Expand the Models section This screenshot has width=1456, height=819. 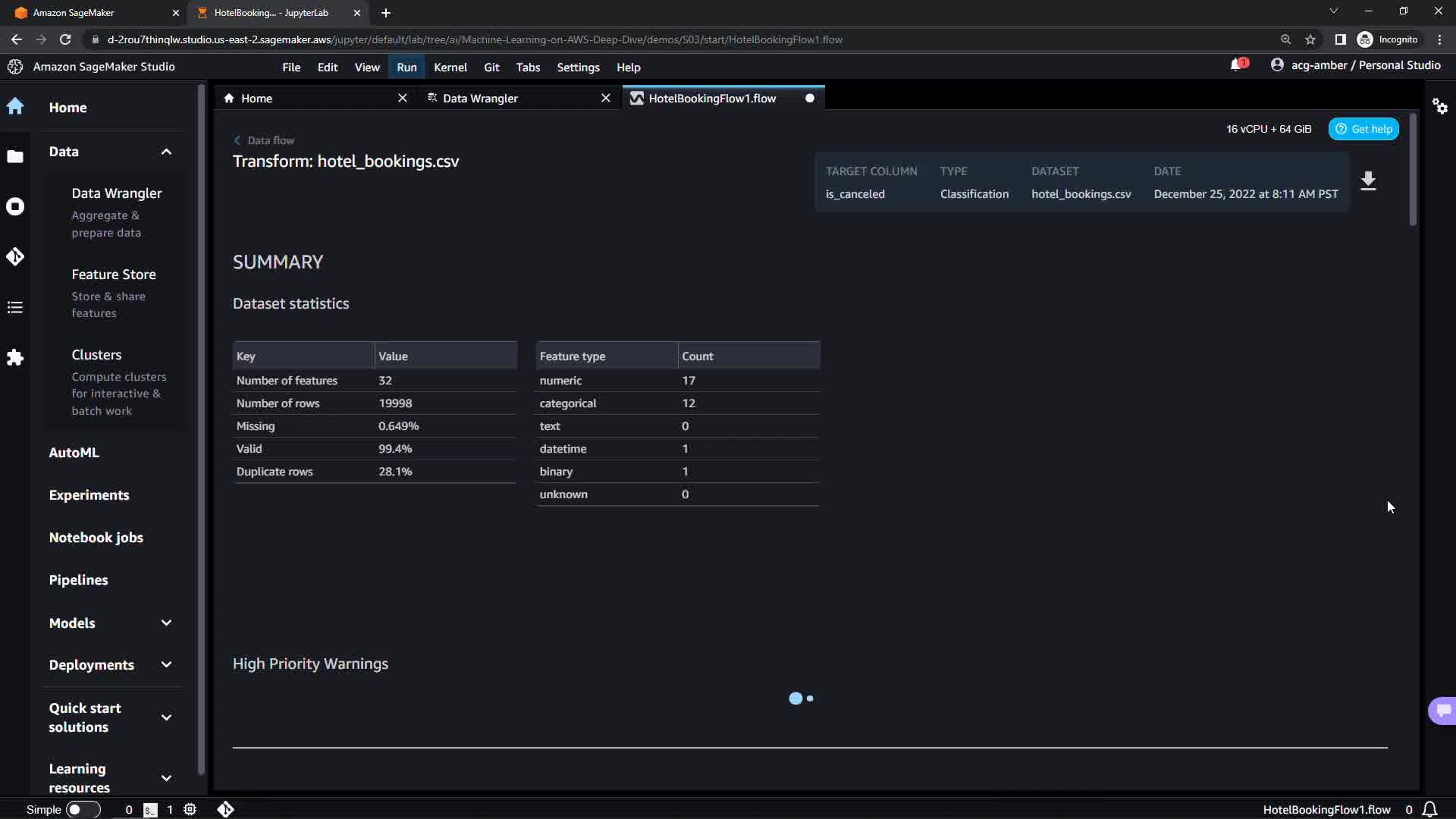tap(166, 623)
